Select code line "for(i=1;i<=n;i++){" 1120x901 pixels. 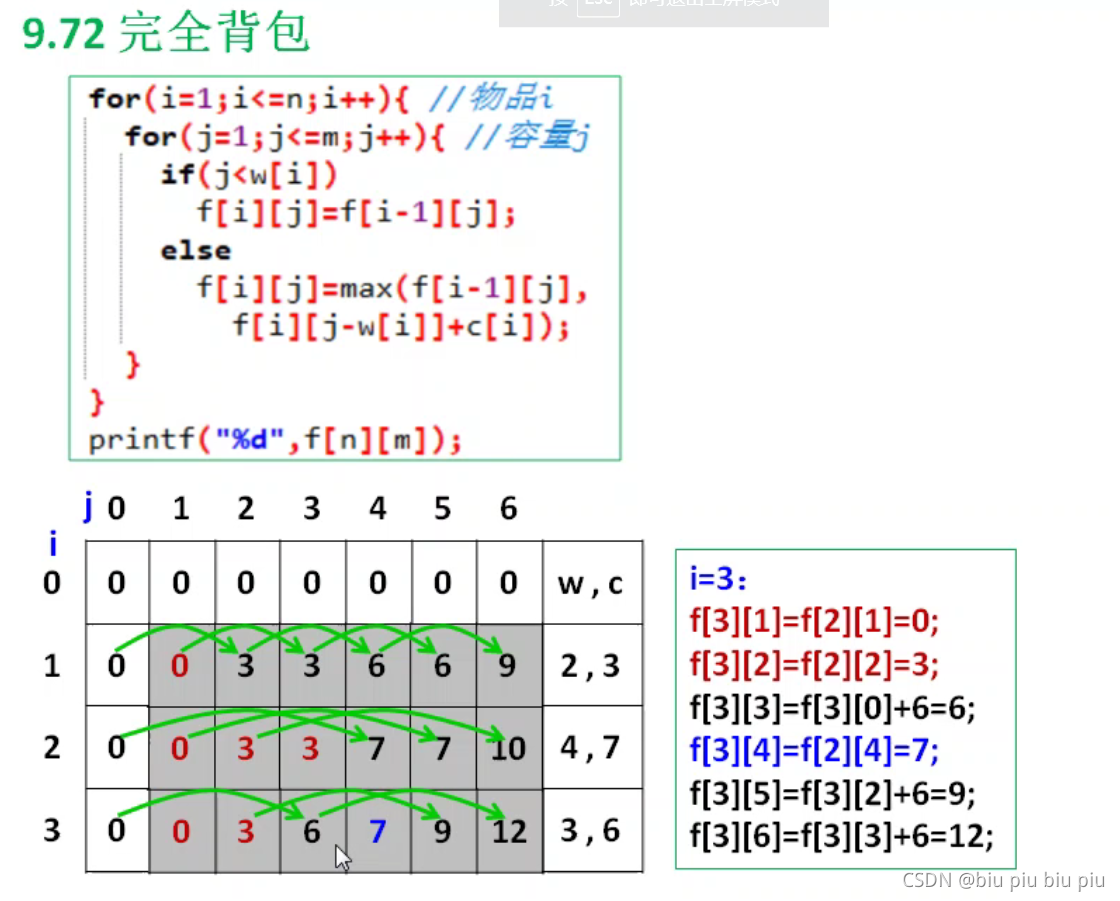(x=249, y=99)
